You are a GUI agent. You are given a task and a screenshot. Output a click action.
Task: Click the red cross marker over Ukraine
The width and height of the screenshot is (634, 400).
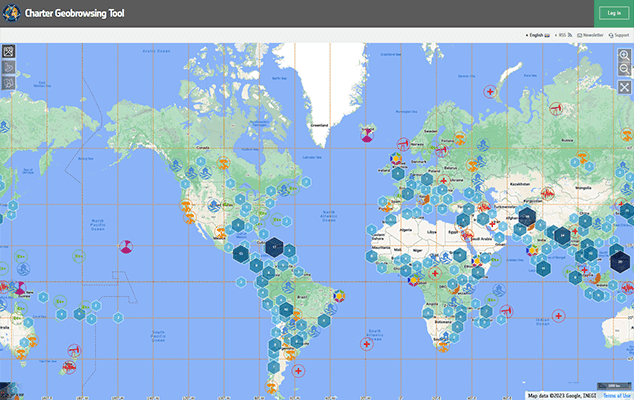444,180
